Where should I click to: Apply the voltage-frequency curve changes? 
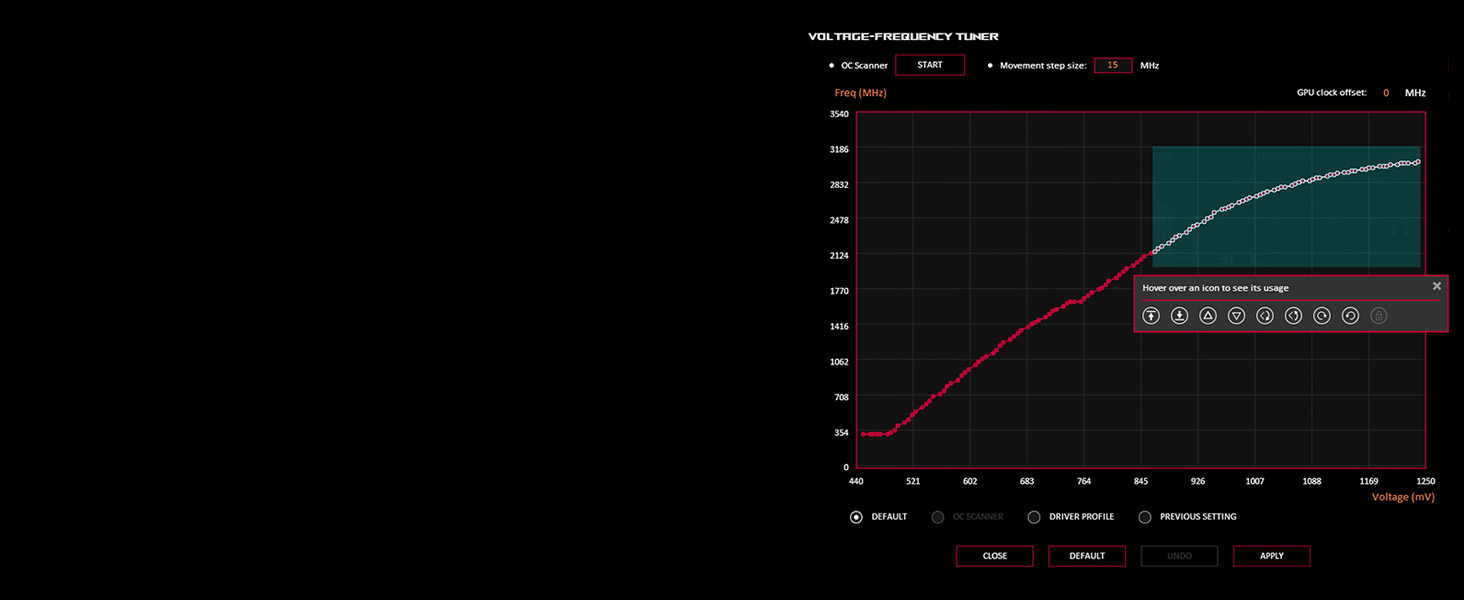(1271, 556)
